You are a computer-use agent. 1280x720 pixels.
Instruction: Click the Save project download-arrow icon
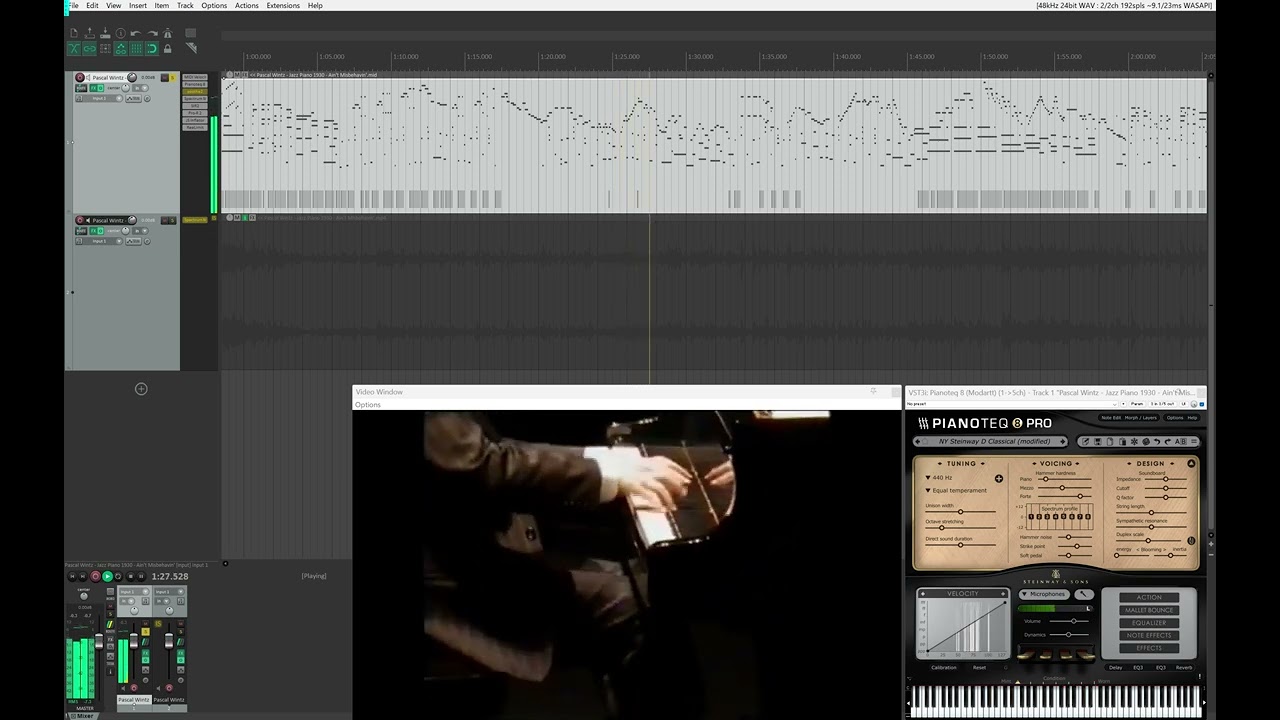105,33
